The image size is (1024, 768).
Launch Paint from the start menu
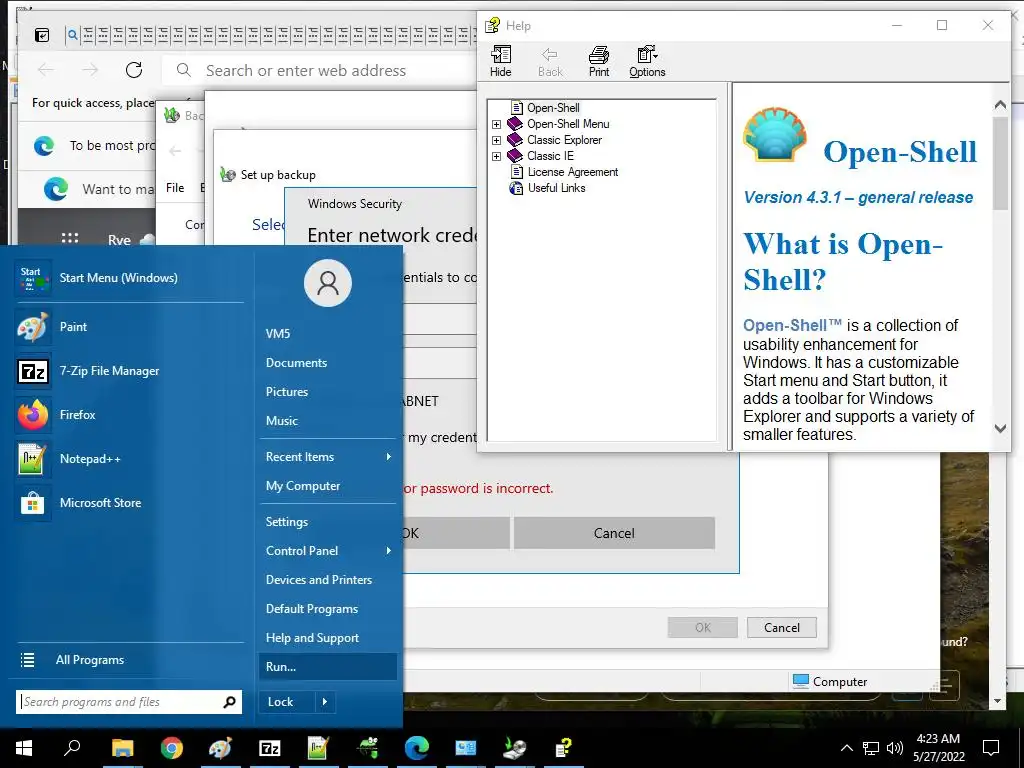129,327
